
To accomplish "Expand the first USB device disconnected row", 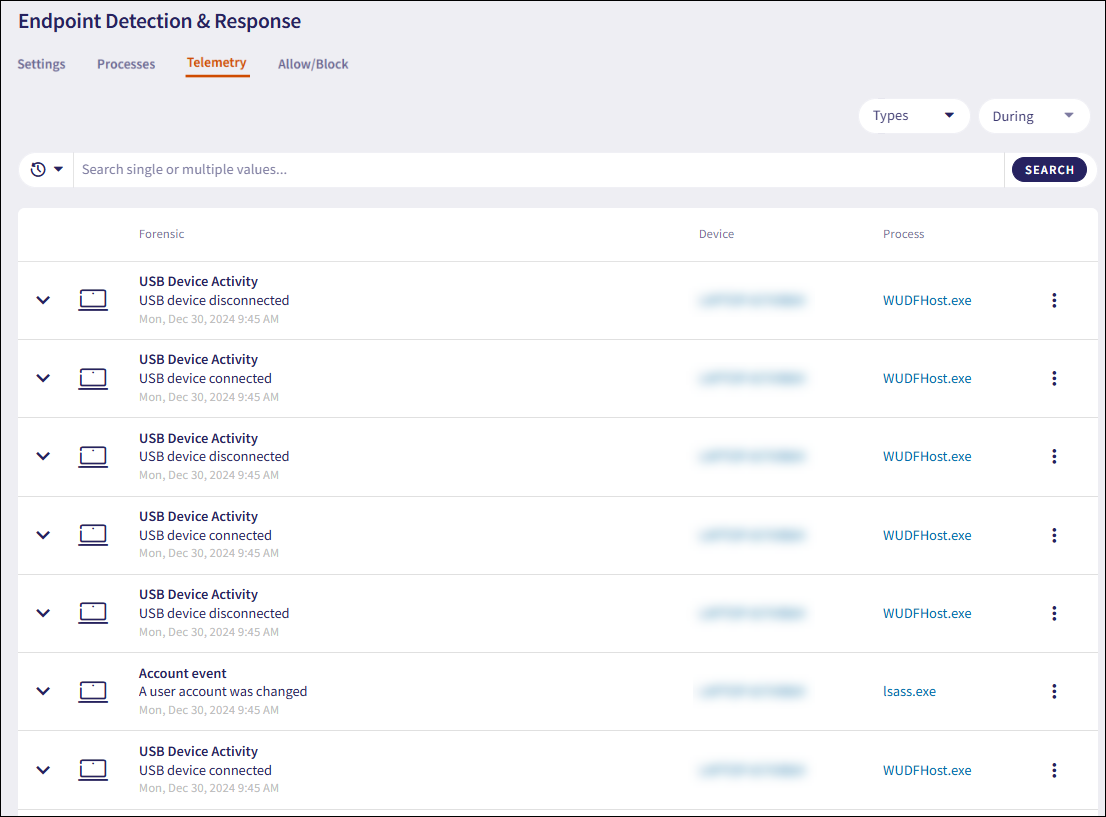I will (x=43, y=300).
